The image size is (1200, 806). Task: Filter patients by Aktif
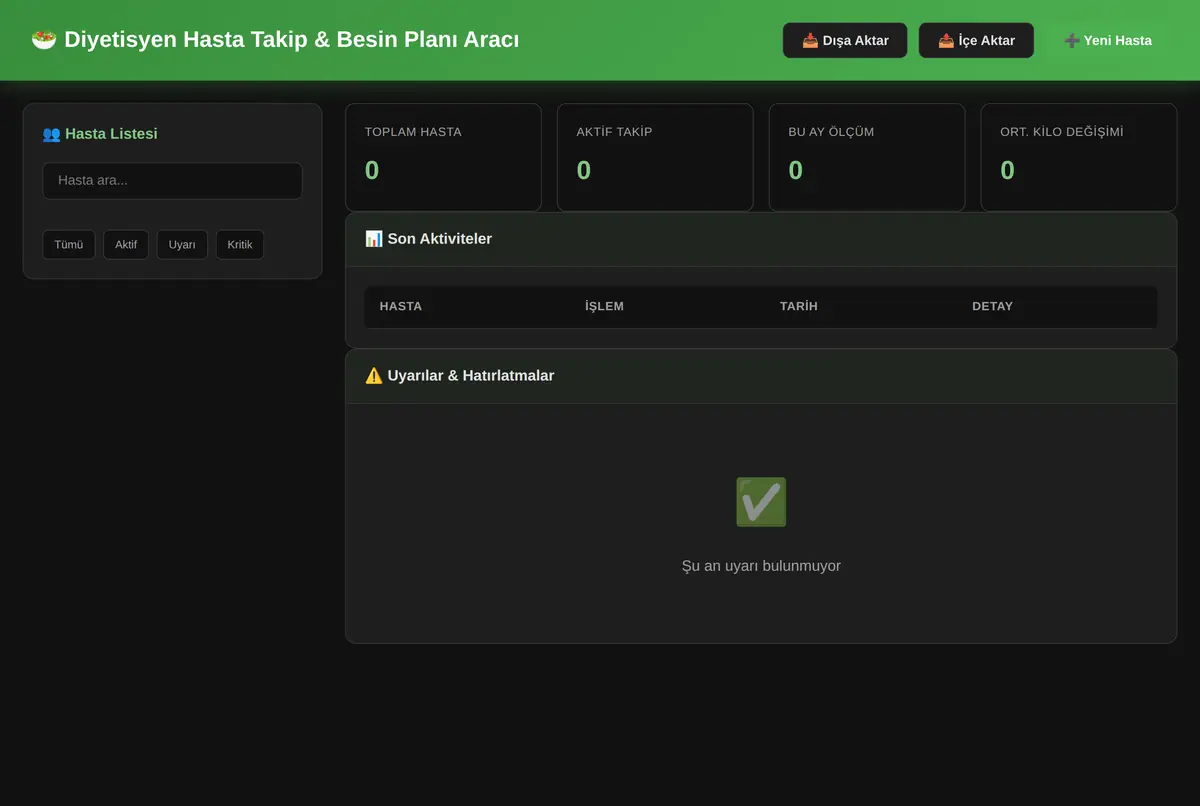(126, 245)
